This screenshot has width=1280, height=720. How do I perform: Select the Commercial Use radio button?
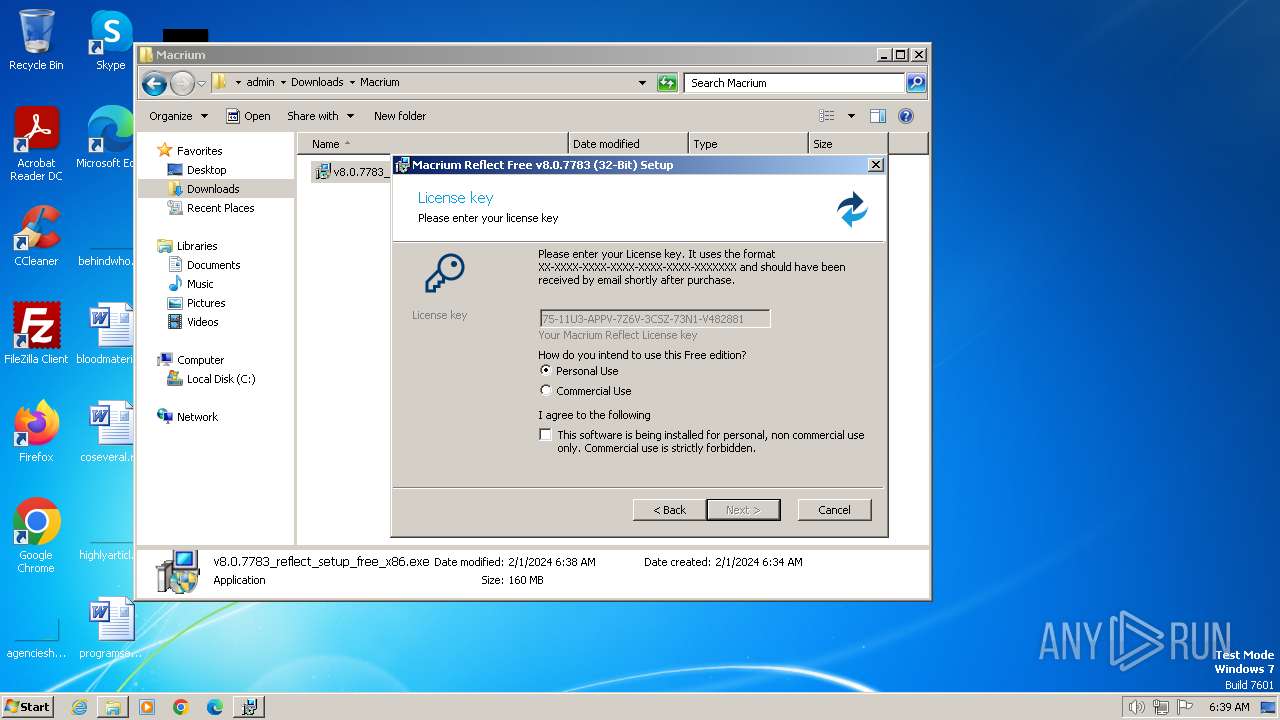(546, 390)
